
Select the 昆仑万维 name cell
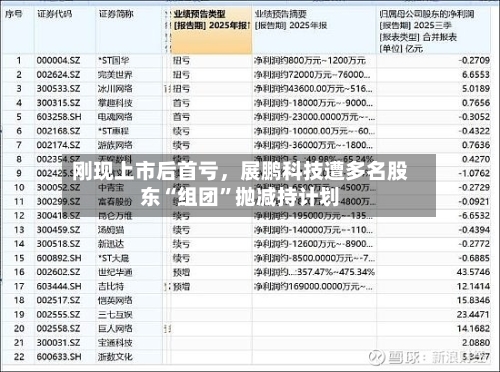tap(115, 216)
